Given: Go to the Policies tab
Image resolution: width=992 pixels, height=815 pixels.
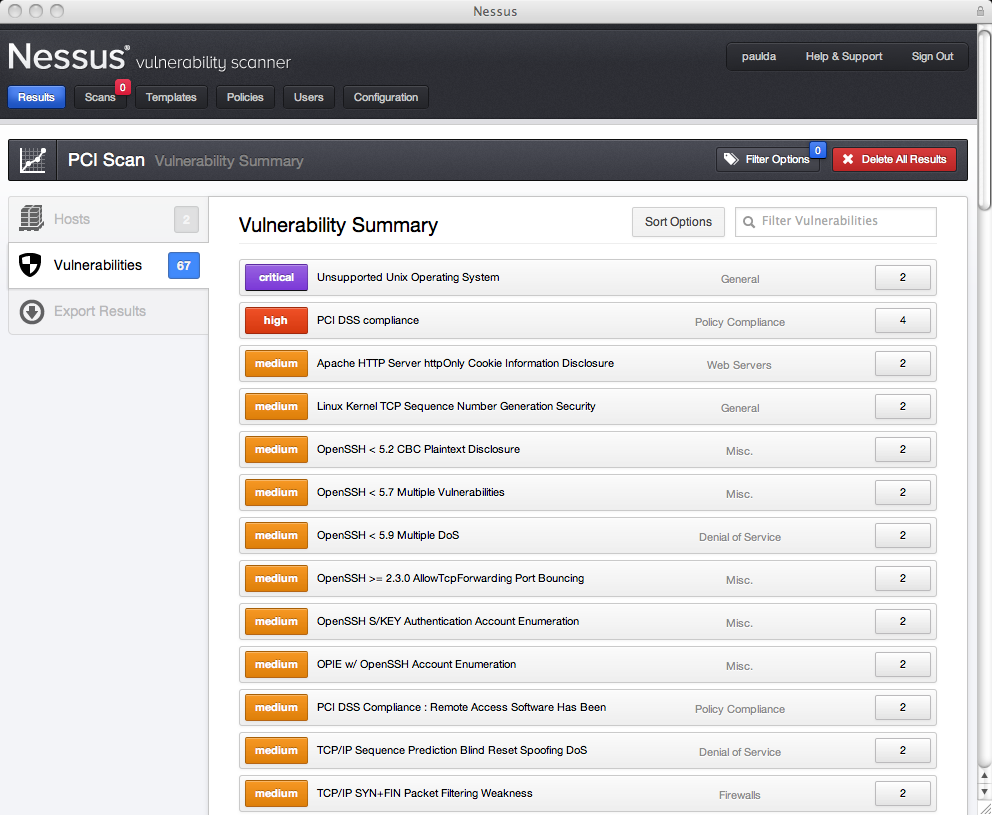Looking at the screenshot, I should tap(245, 97).
